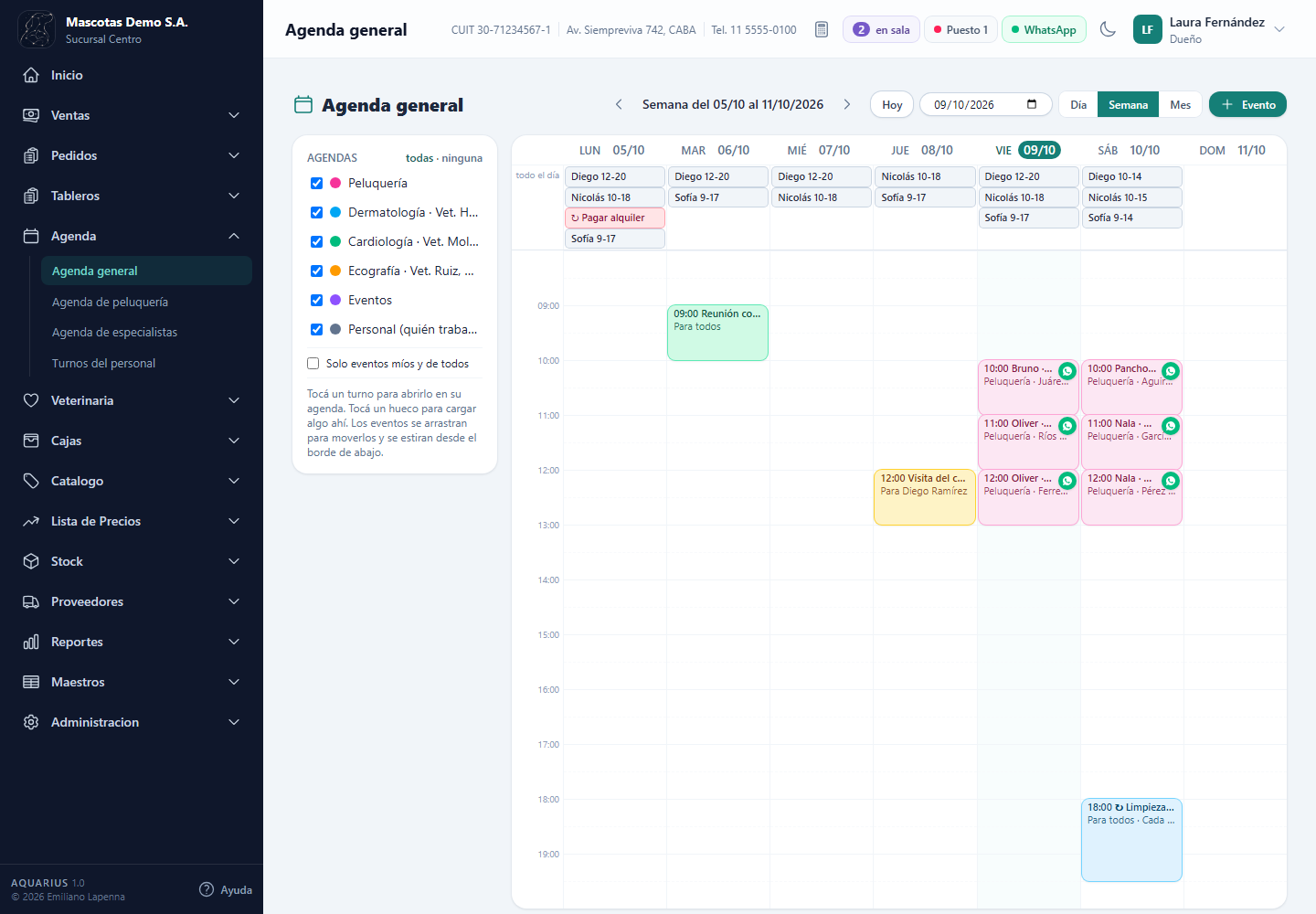Select 'todas' agendas link
This screenshot has width=1316, height=914.
(x=419, y=158)
